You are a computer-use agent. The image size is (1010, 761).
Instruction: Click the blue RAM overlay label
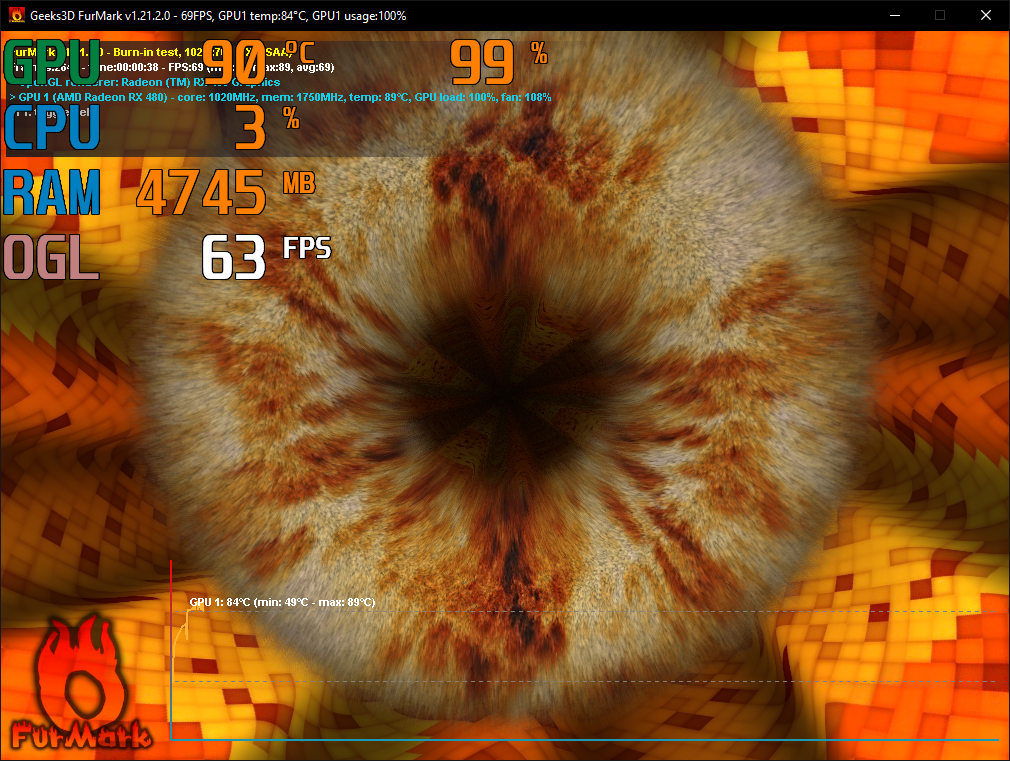point(52,192)
